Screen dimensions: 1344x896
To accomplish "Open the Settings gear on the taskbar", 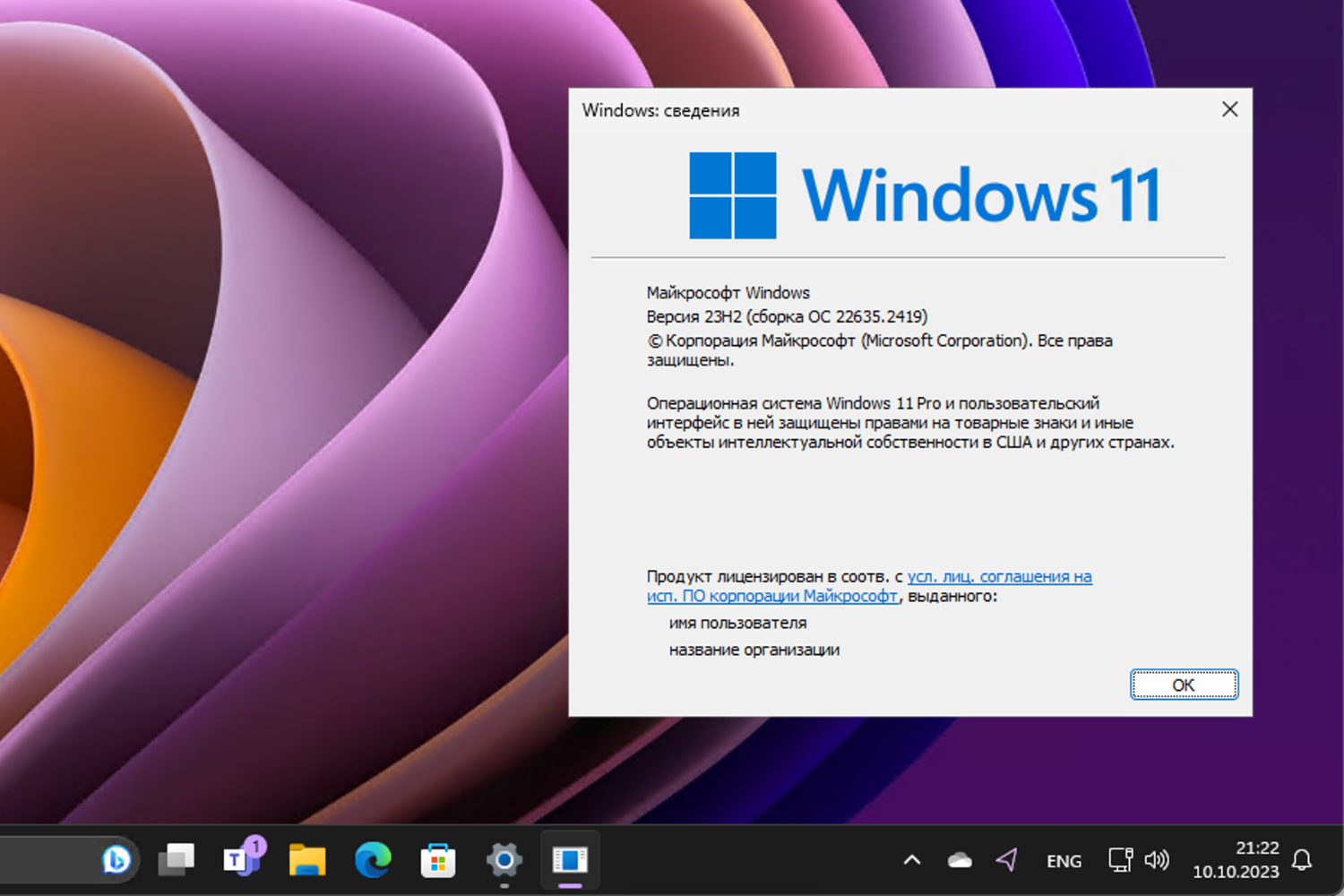I will pos(504,860).
